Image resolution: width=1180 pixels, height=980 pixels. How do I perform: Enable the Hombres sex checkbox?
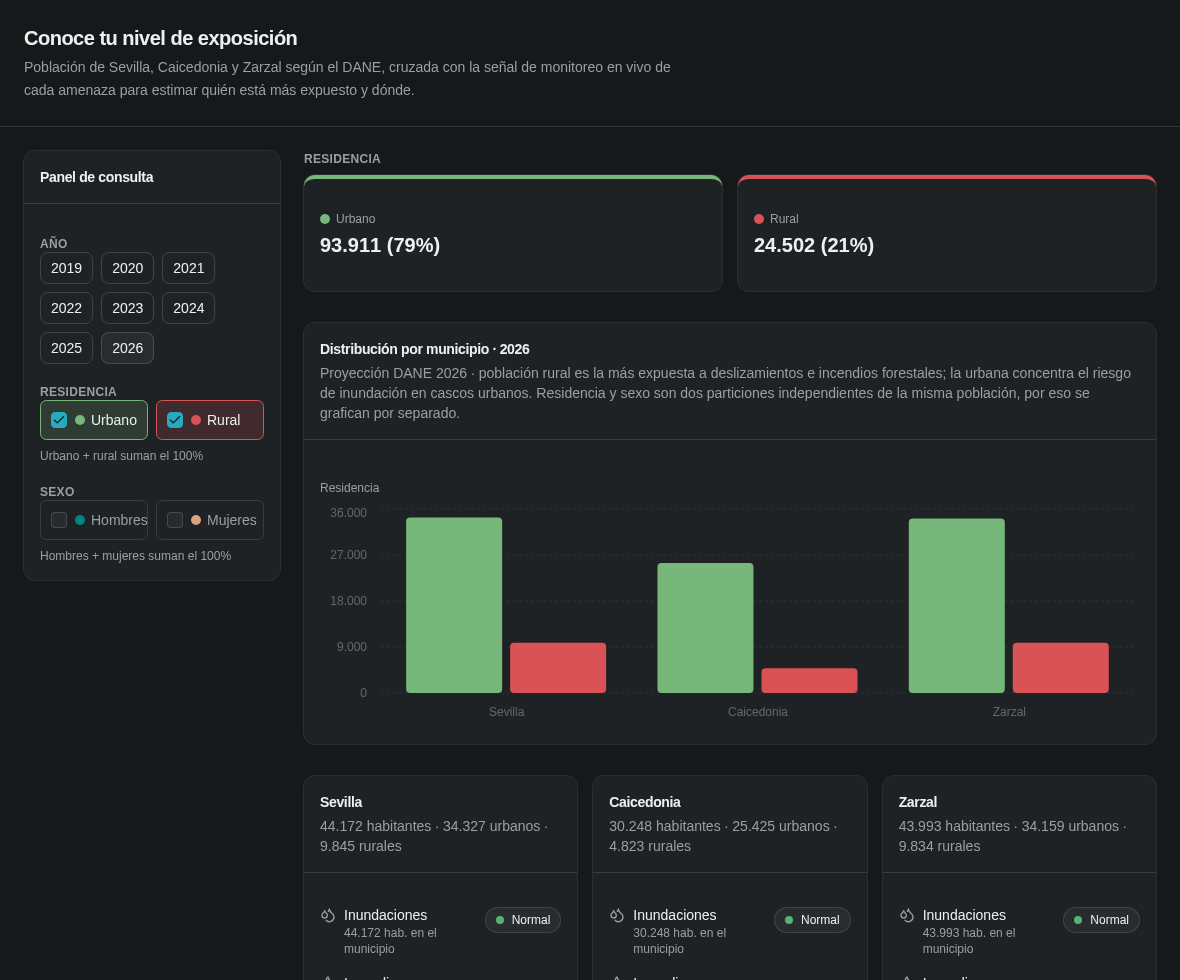click(x=59, y=520)
